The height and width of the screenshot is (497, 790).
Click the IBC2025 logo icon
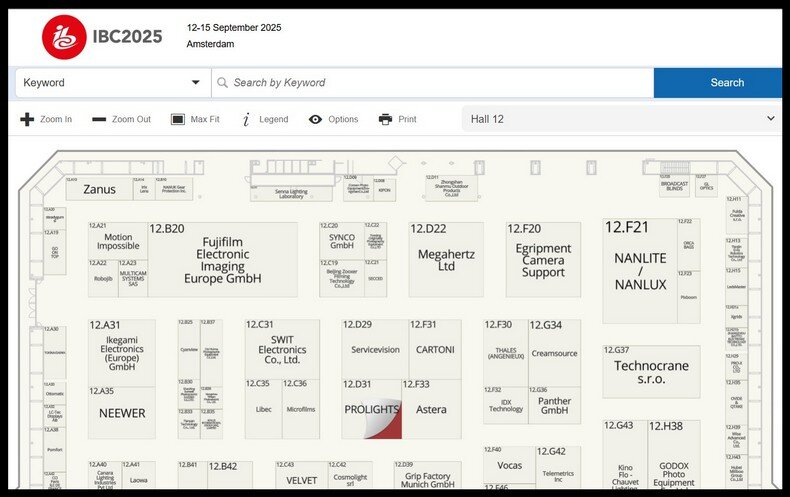pyautogui.click(x=64, y=36)
